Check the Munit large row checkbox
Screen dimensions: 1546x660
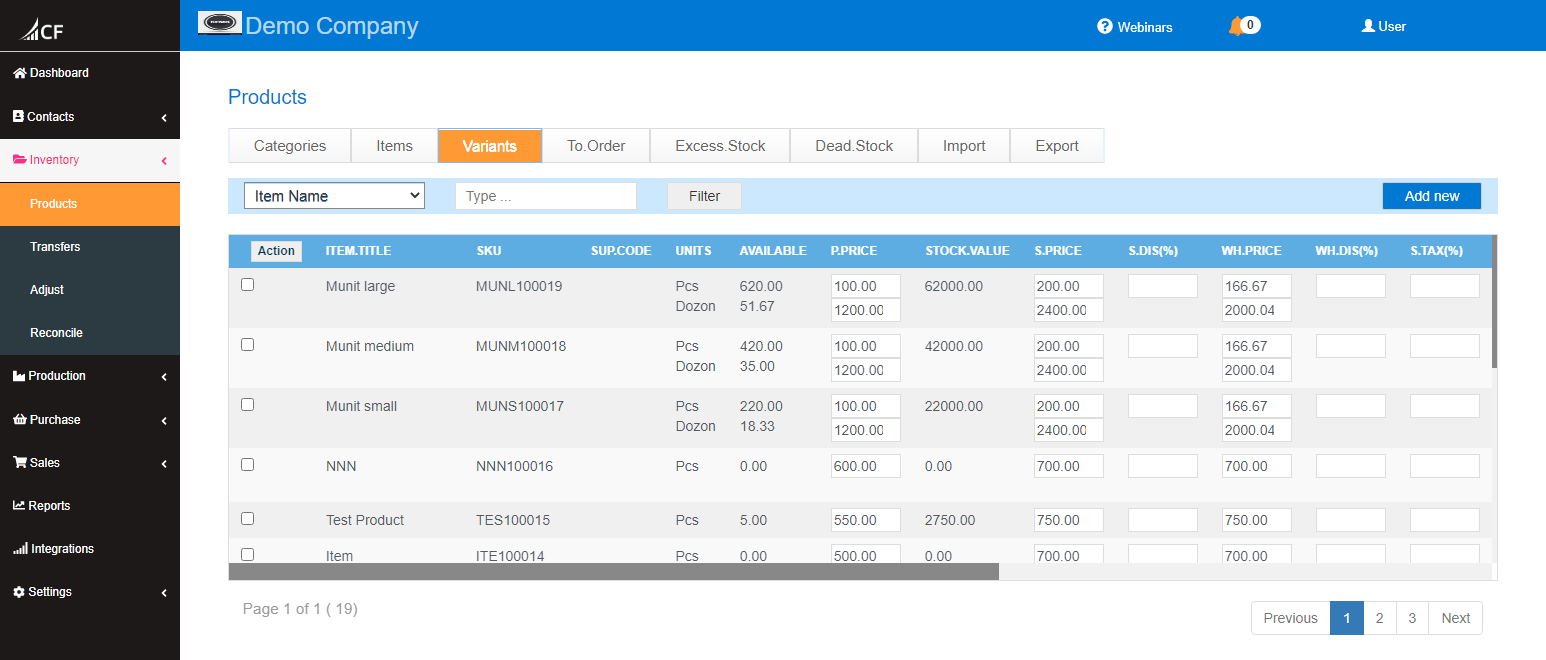pyautogui.click(x=248, y=285)
